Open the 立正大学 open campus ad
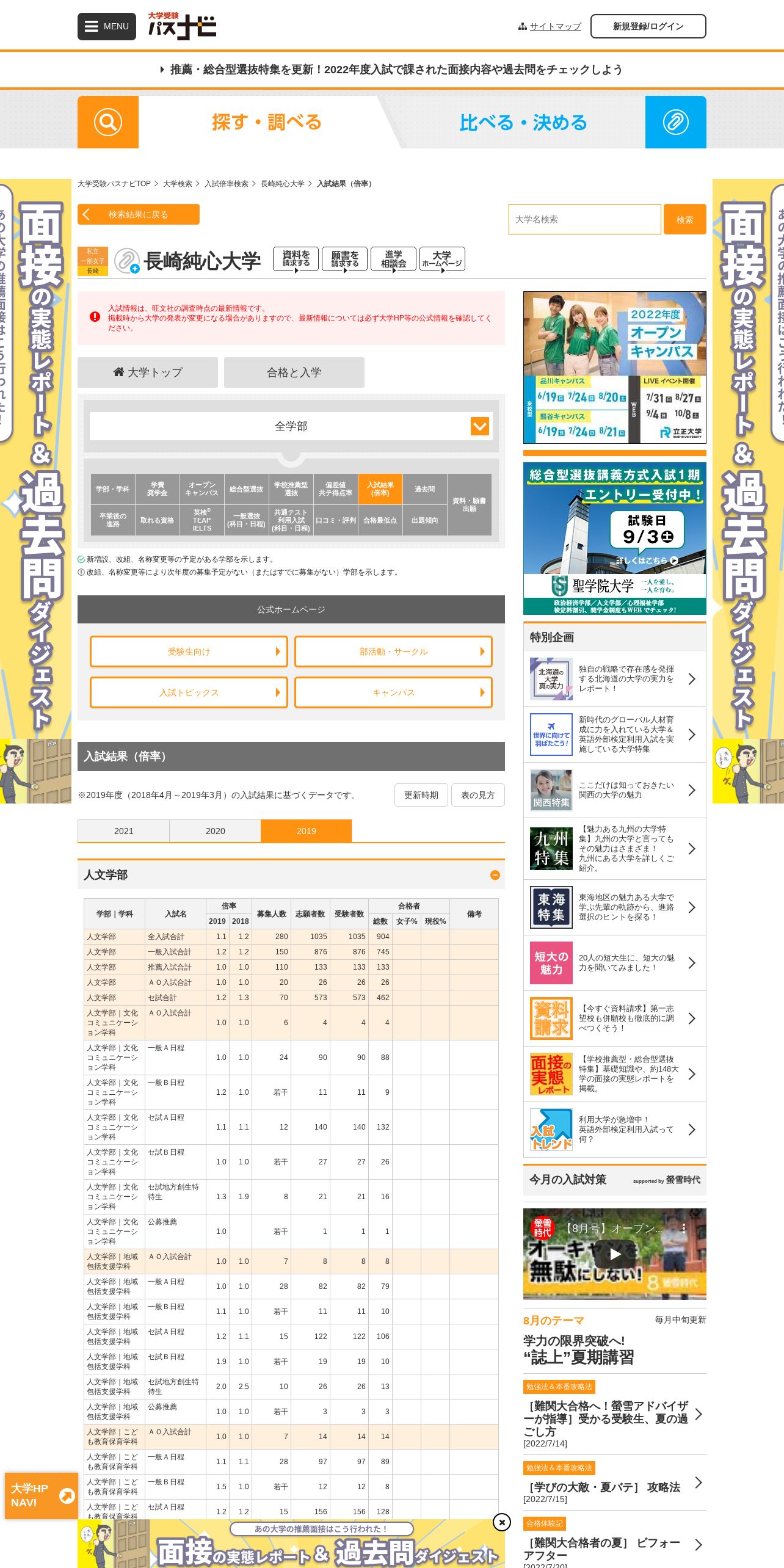784x1568 pixels. pyautogui.click(x=615, y=368)
